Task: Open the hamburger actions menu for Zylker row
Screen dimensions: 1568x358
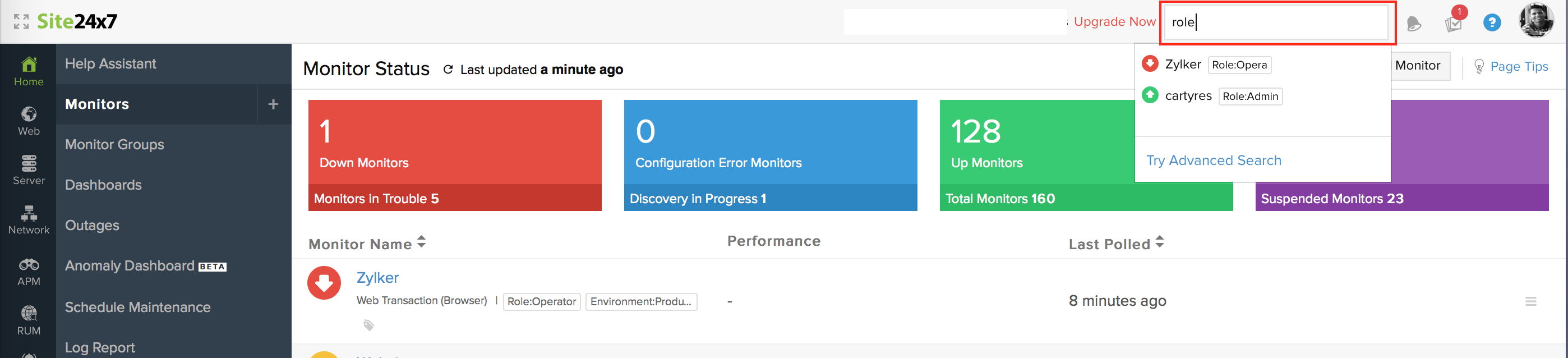Action: (1530, 301)
